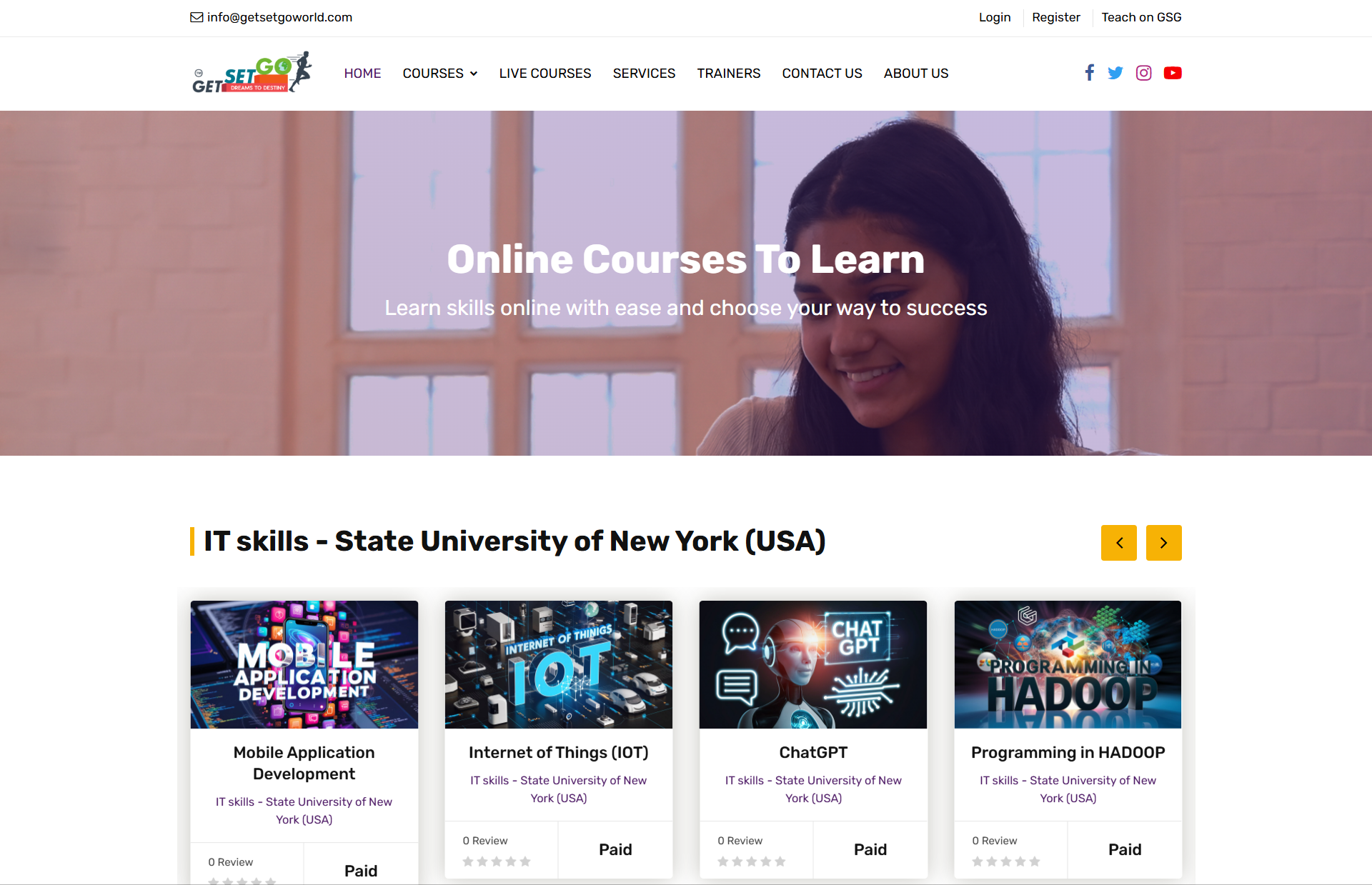Navigate to TRAINERS page
This screenshot has width=1372, height=885.
pyautogui.click(x=728, y=74)
